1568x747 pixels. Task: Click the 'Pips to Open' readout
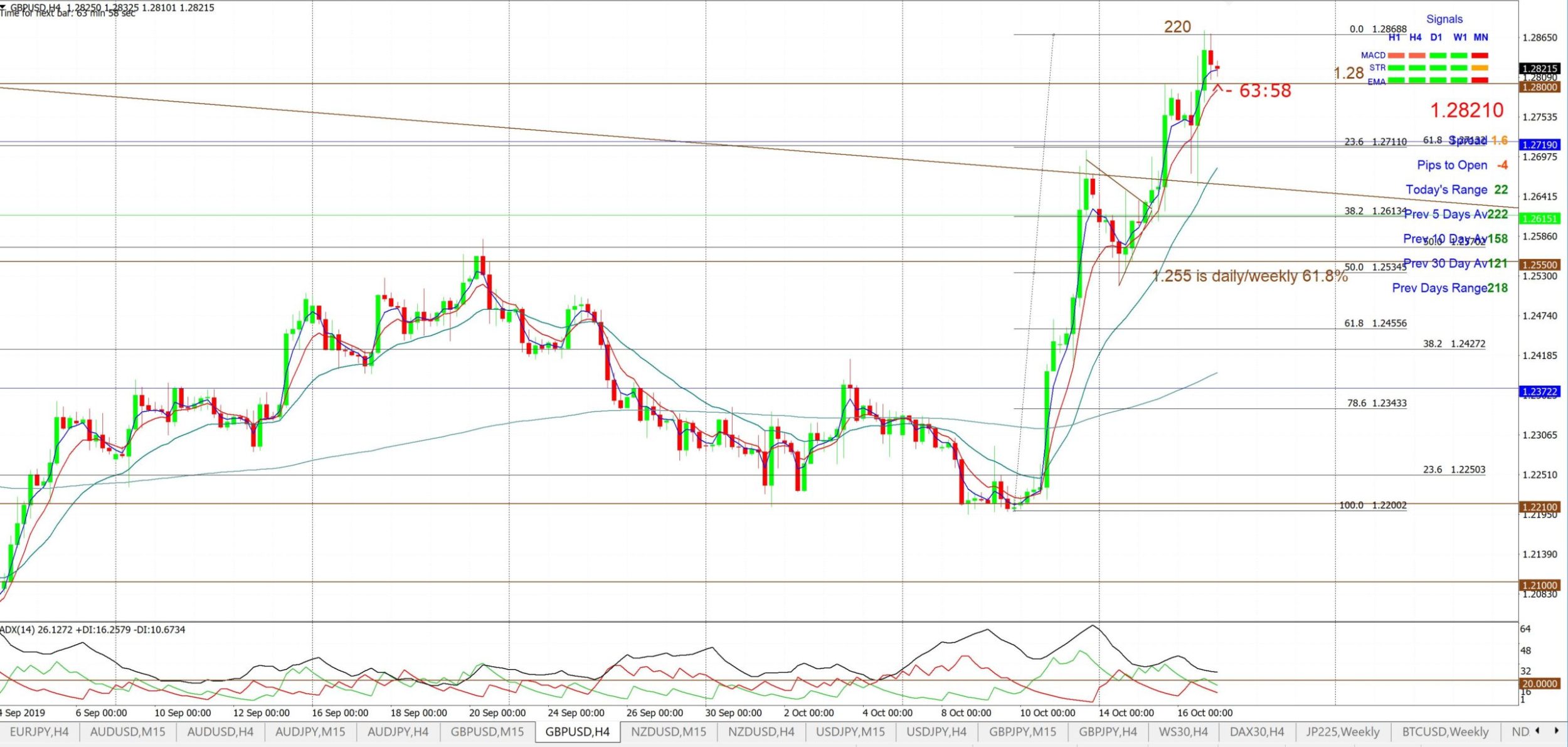(x=1462, y=165)
